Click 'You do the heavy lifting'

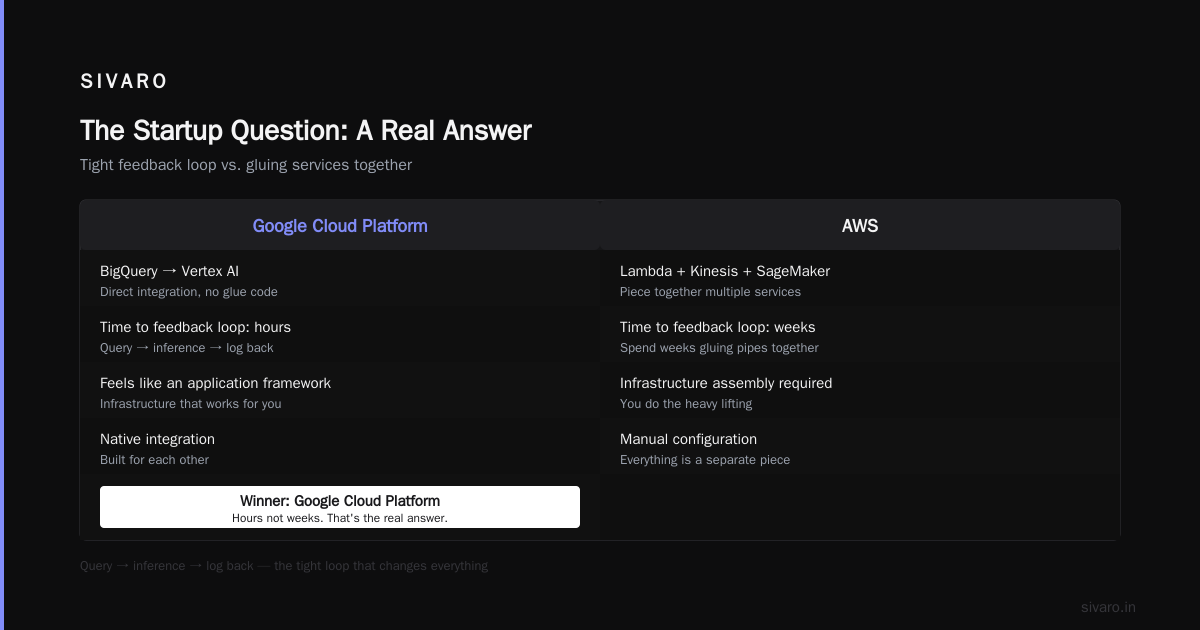(x=686, y=404)
